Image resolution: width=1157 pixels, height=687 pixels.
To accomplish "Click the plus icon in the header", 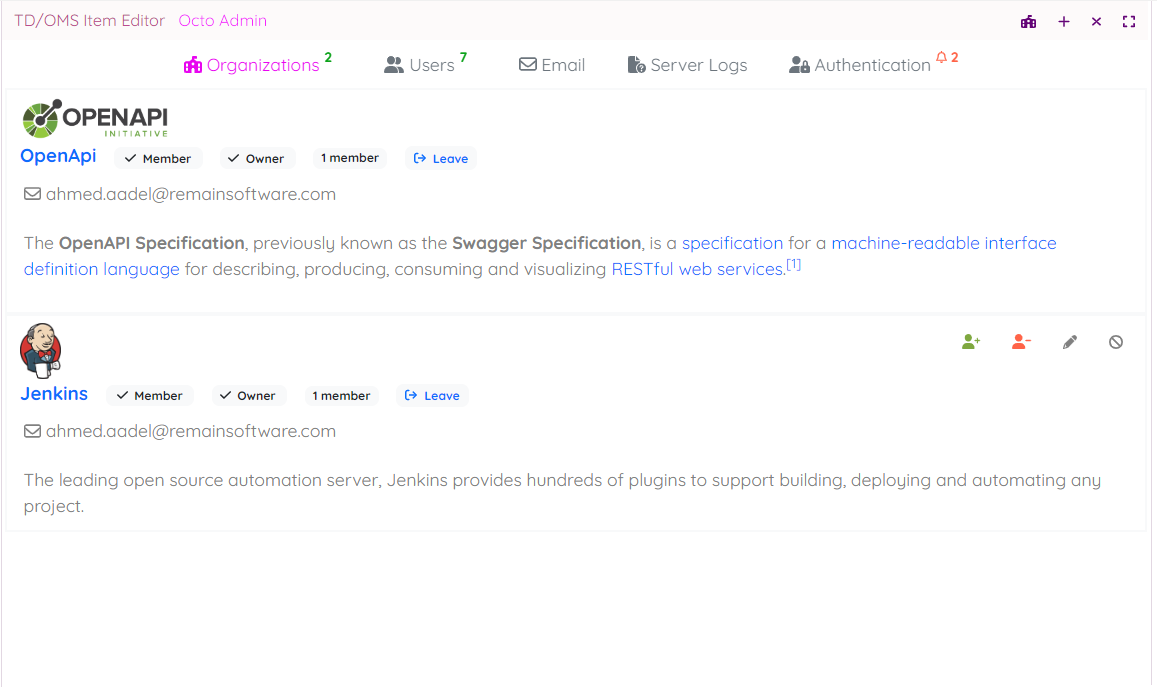I will click(x=1064, y=21).
